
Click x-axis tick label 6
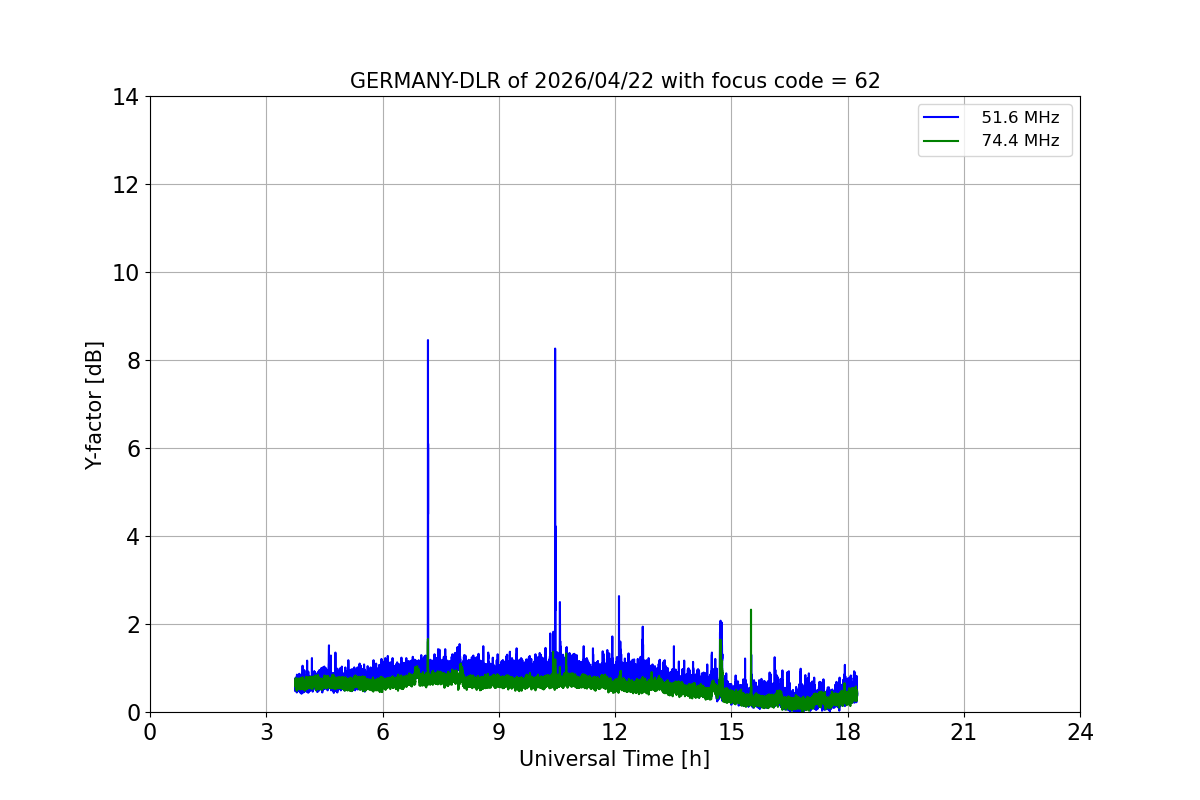[x=383, y=732]
